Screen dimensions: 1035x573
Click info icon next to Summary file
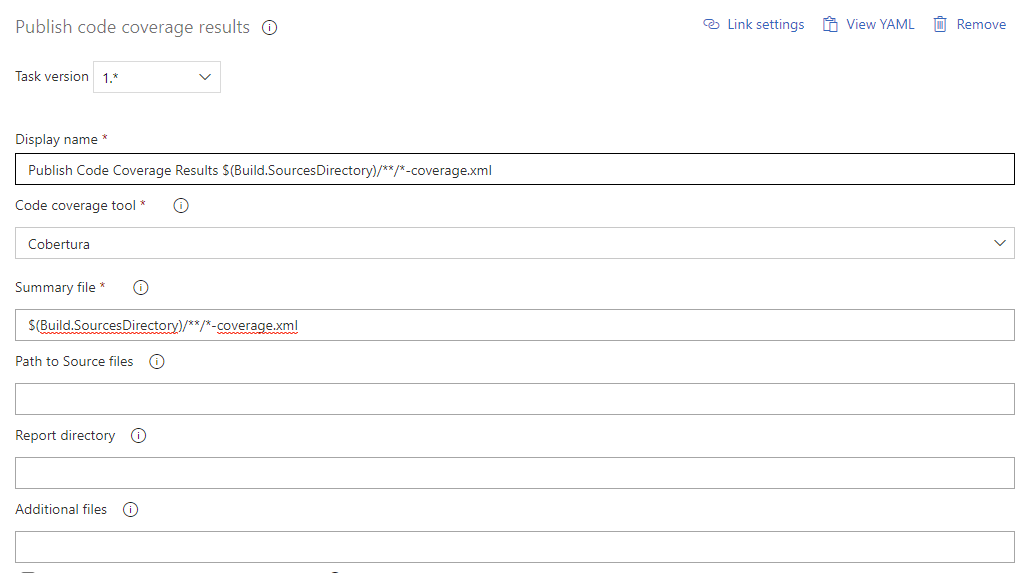[x=141, y=288]
